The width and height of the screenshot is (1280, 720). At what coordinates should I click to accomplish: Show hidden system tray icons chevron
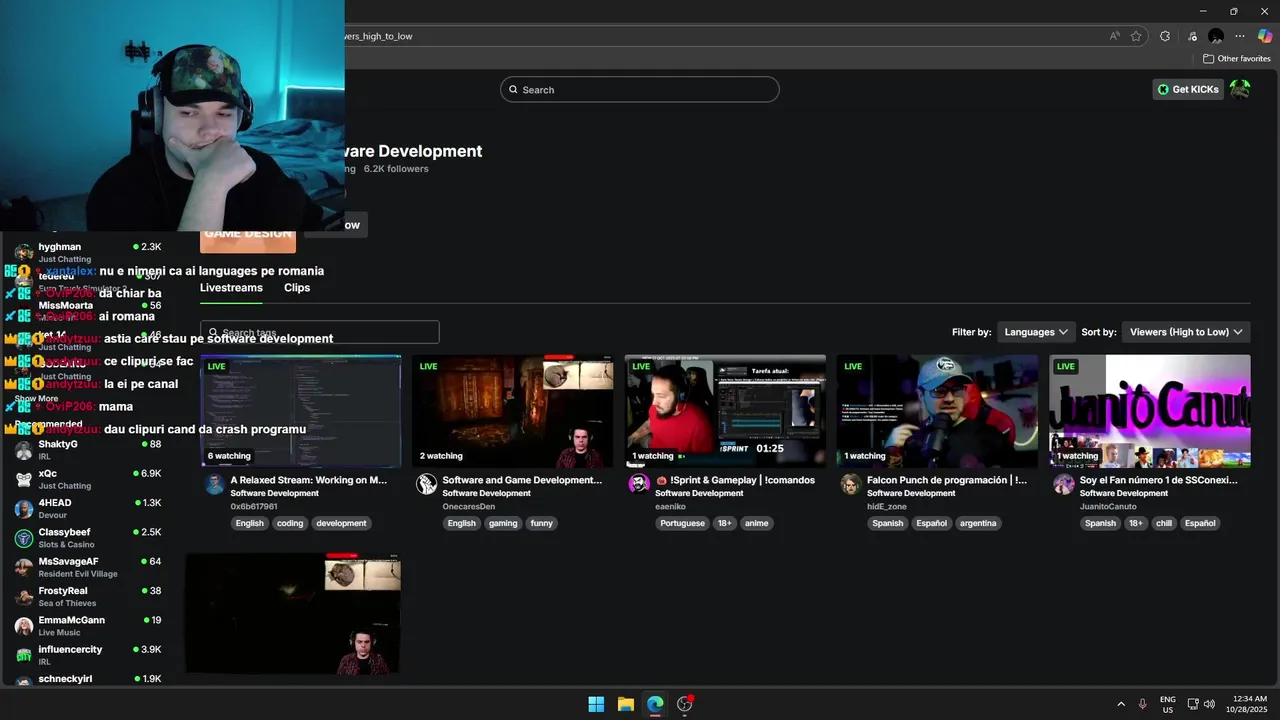coord(1121,704)
